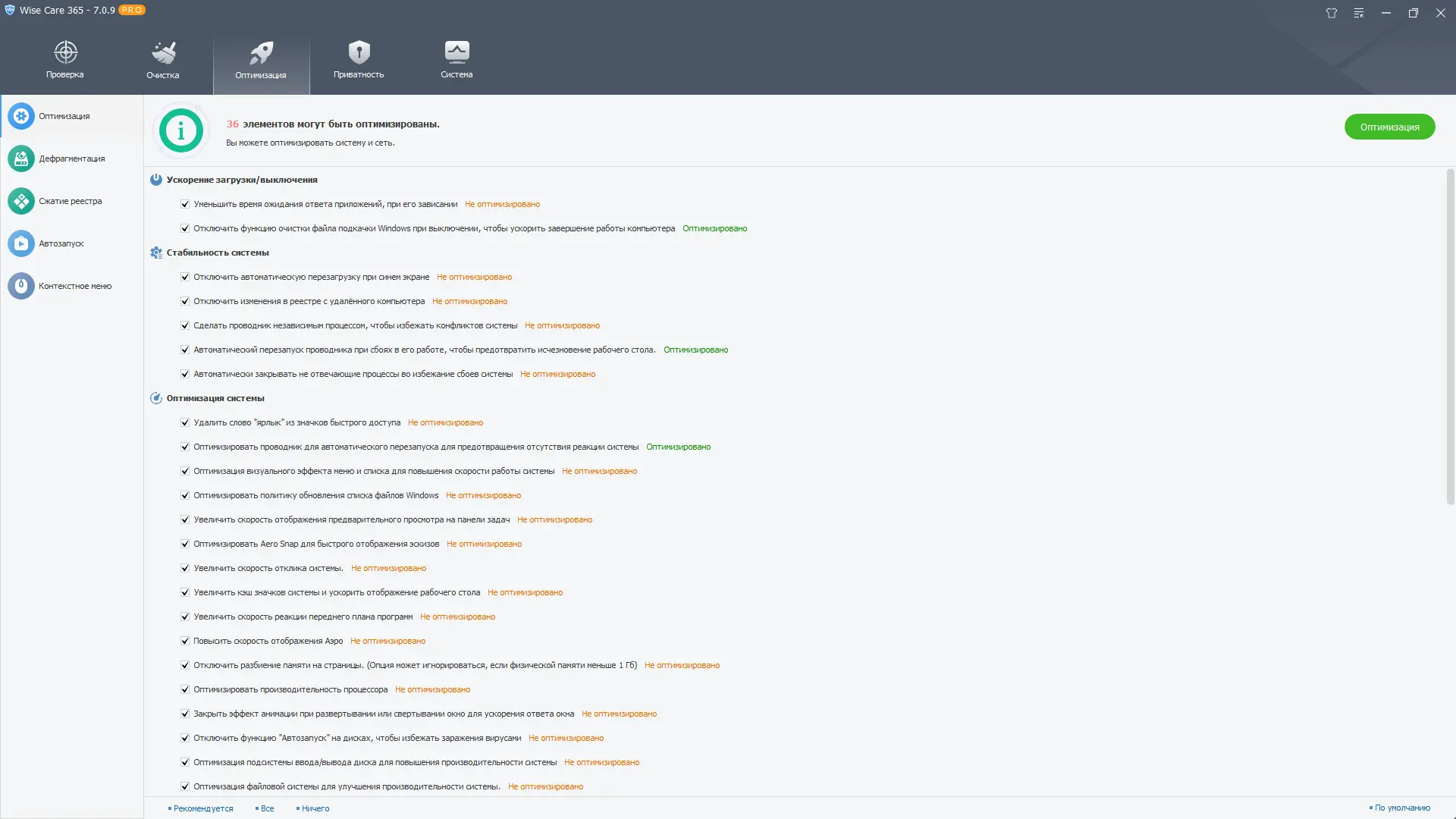1456x819 pixels.
Task: Toggle Aero Snap optimization checkbox
Action: [185, 544]
